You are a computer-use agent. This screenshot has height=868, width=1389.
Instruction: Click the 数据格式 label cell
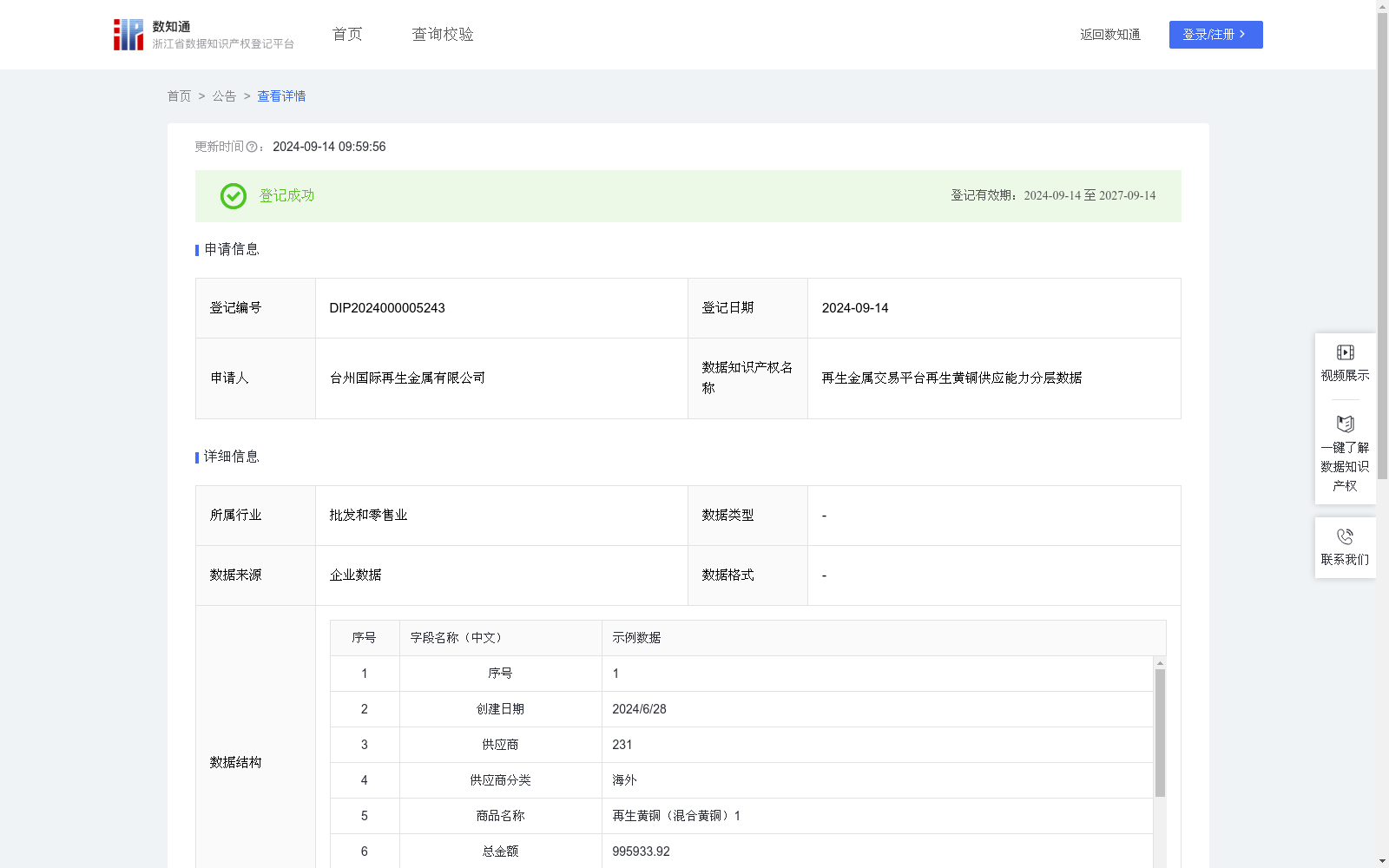[x=747, y=575]
